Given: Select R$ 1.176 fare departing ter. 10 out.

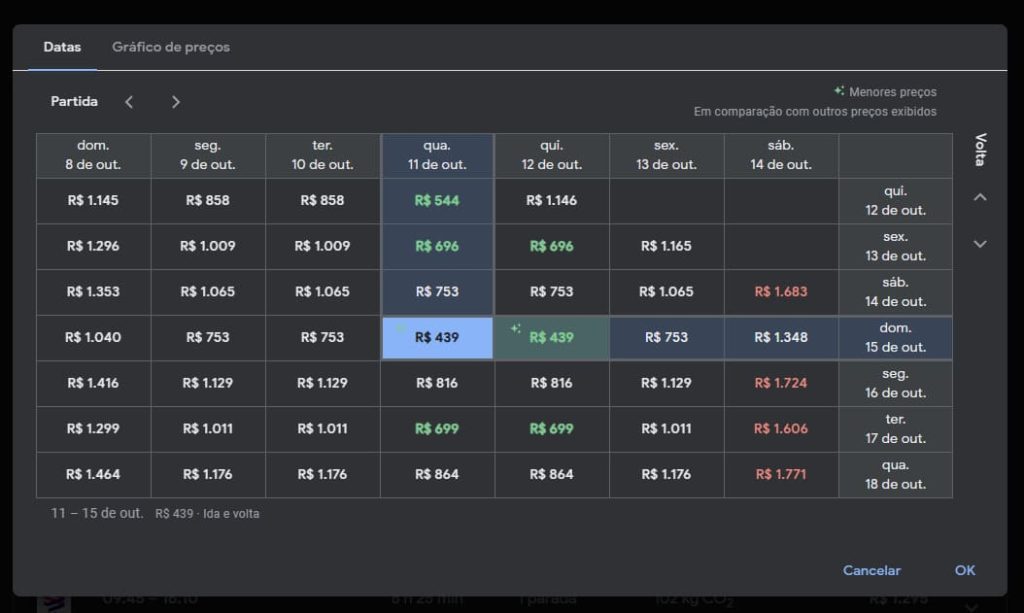Looking at the screenshot, I should [322, 475].
